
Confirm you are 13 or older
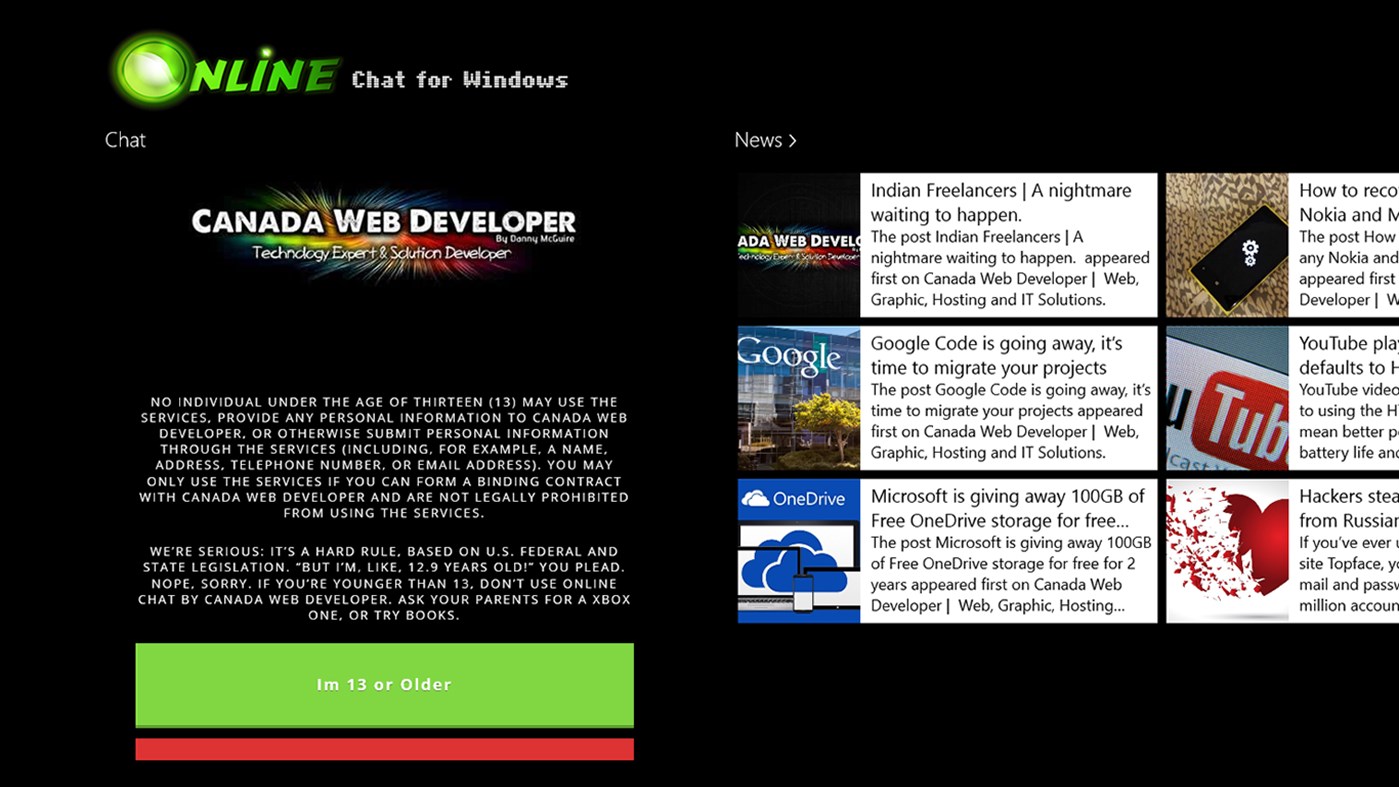click(x=383, y=684)
